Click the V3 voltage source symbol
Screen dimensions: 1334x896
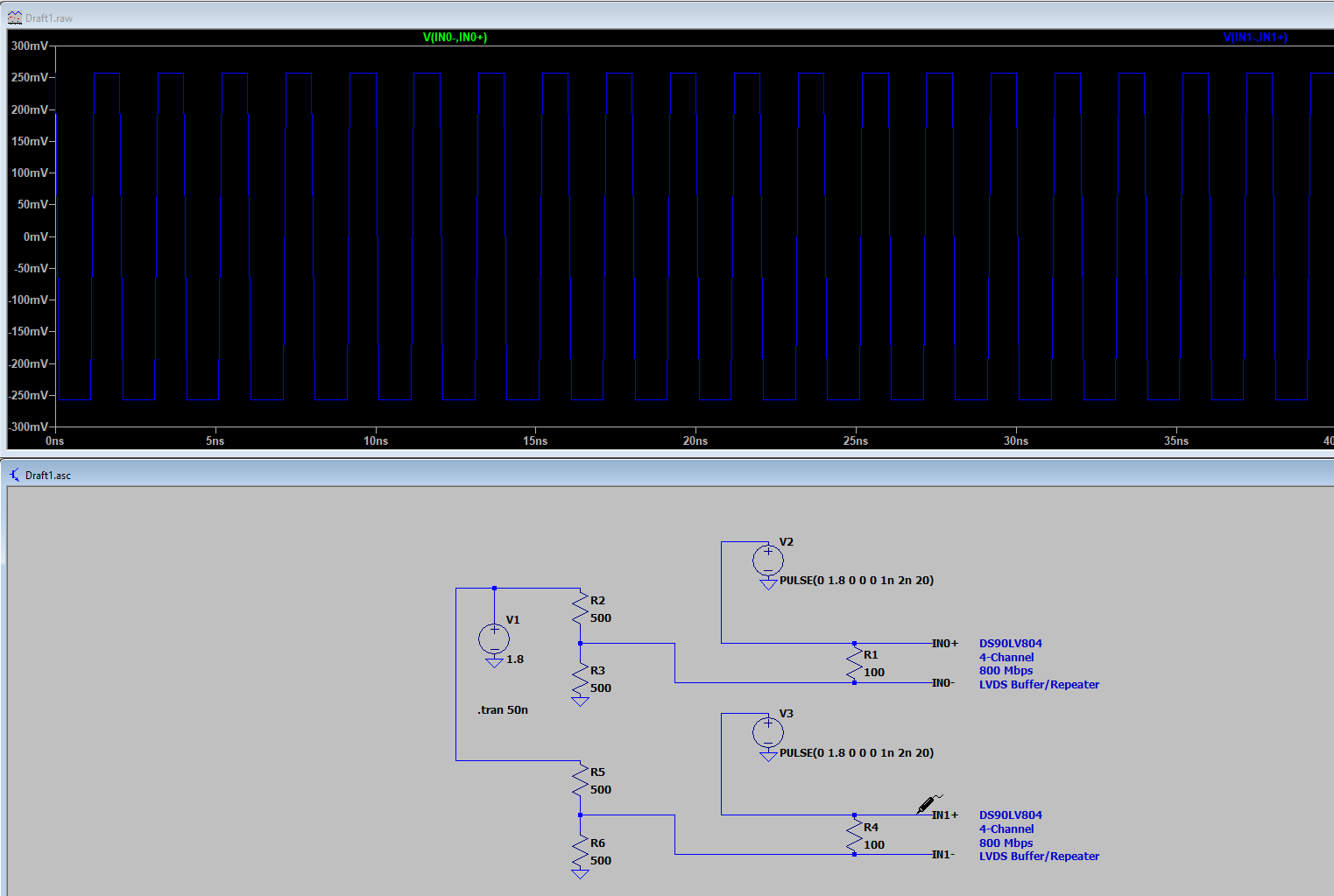(x=767, y=731)
